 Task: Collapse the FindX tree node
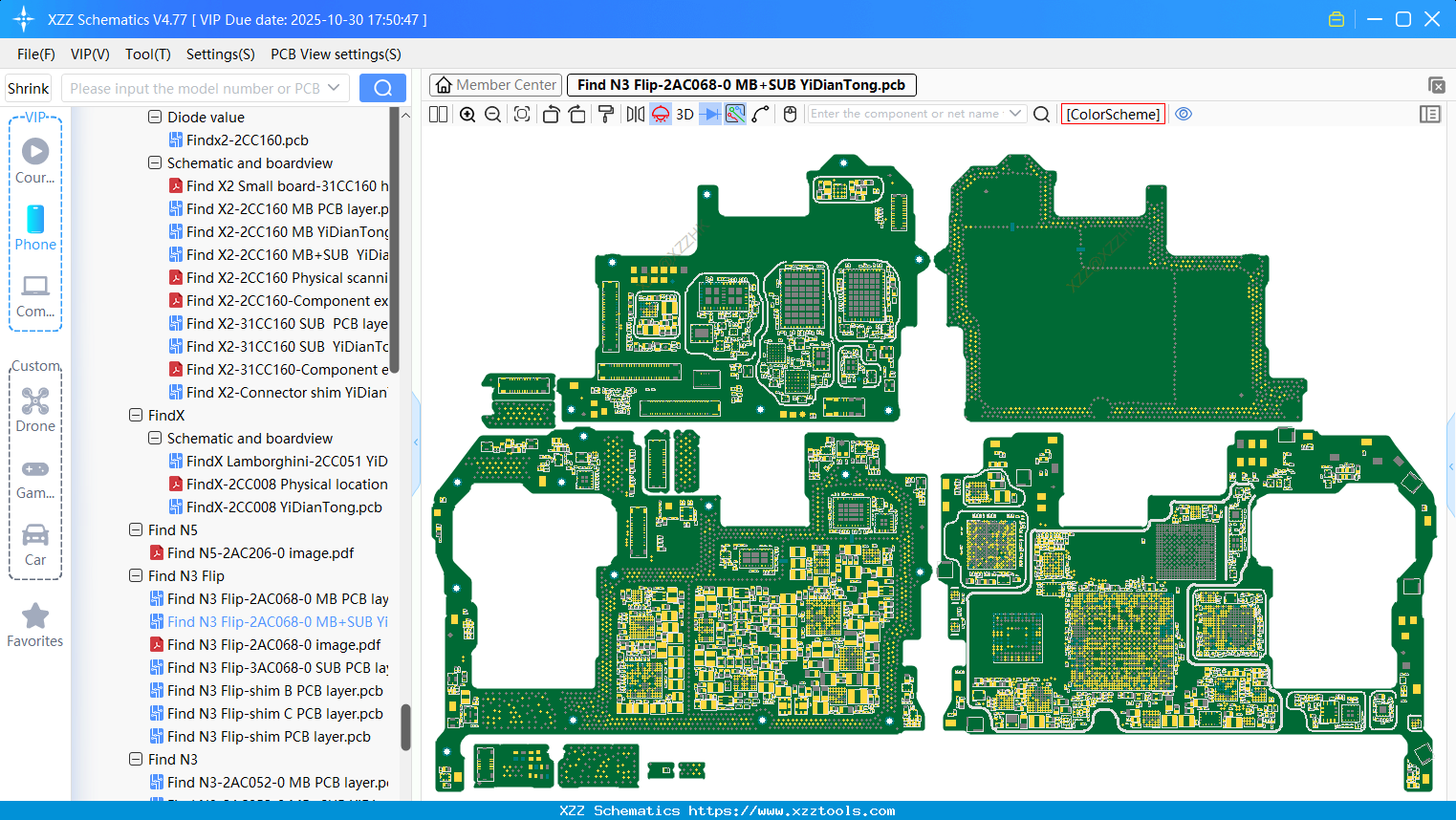pyautogui.click(x=136, y=416)
